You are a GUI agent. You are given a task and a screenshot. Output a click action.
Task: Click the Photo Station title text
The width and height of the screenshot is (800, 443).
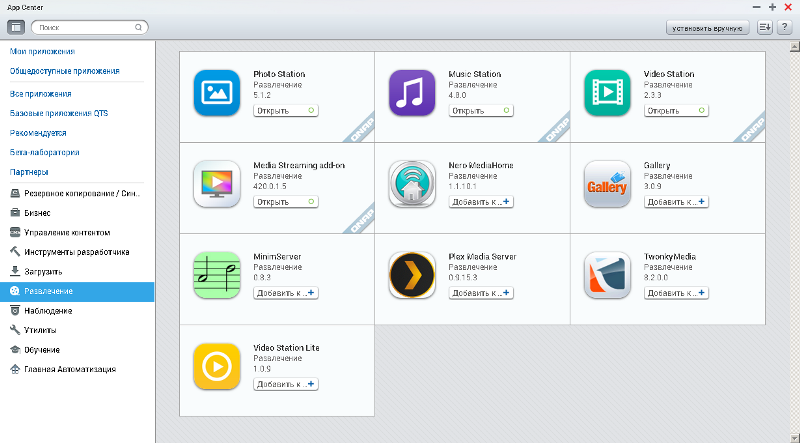[279, 74]
